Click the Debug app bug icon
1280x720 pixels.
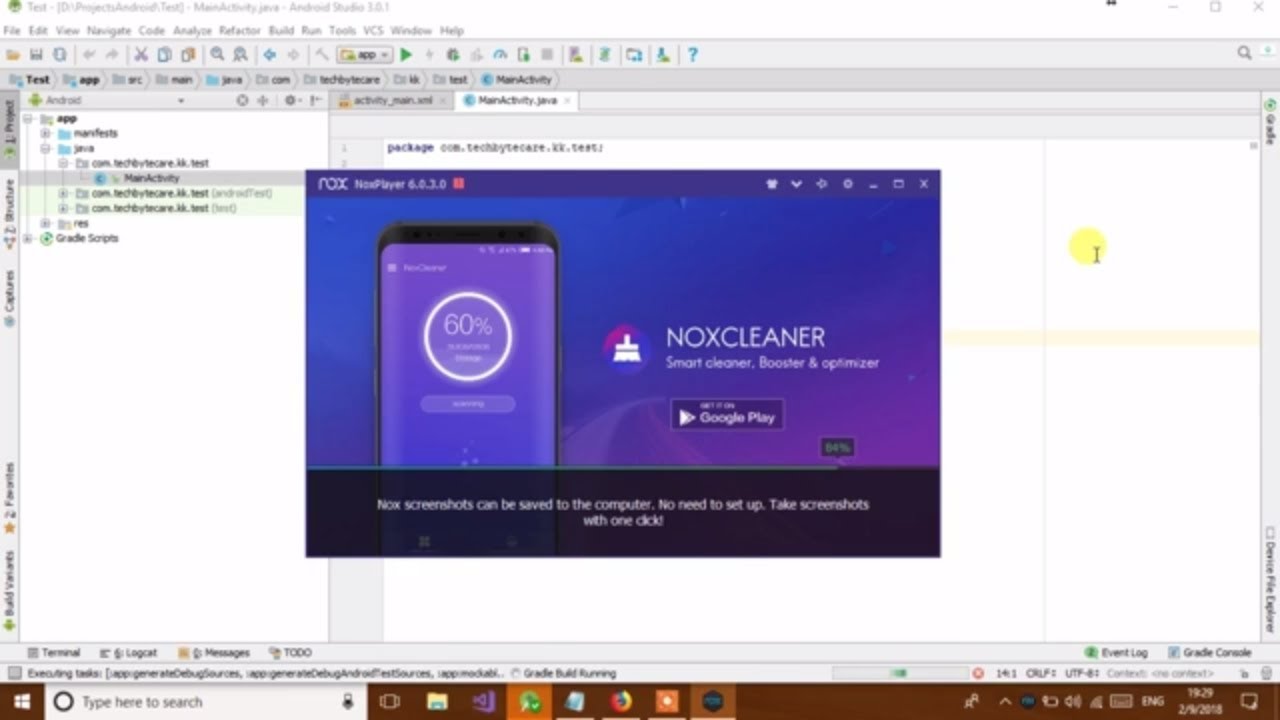tap(453, 55)
